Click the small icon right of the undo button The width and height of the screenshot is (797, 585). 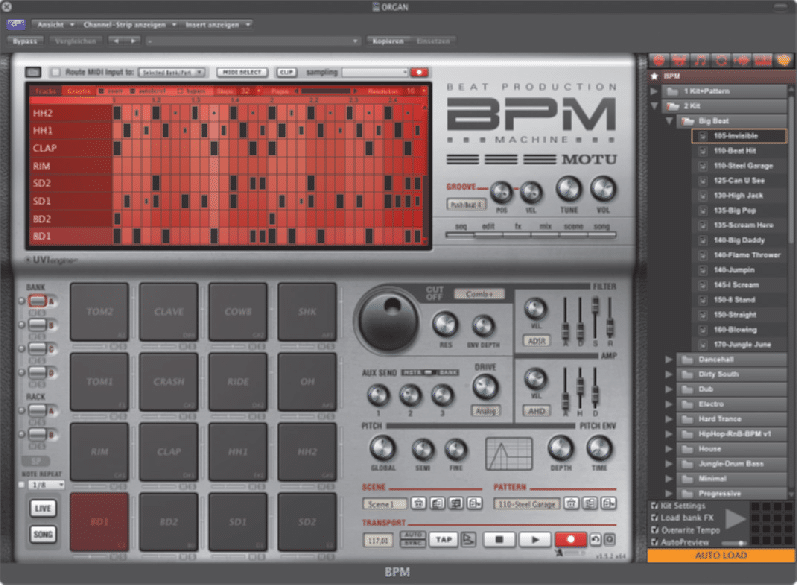[x=609, y=539]
